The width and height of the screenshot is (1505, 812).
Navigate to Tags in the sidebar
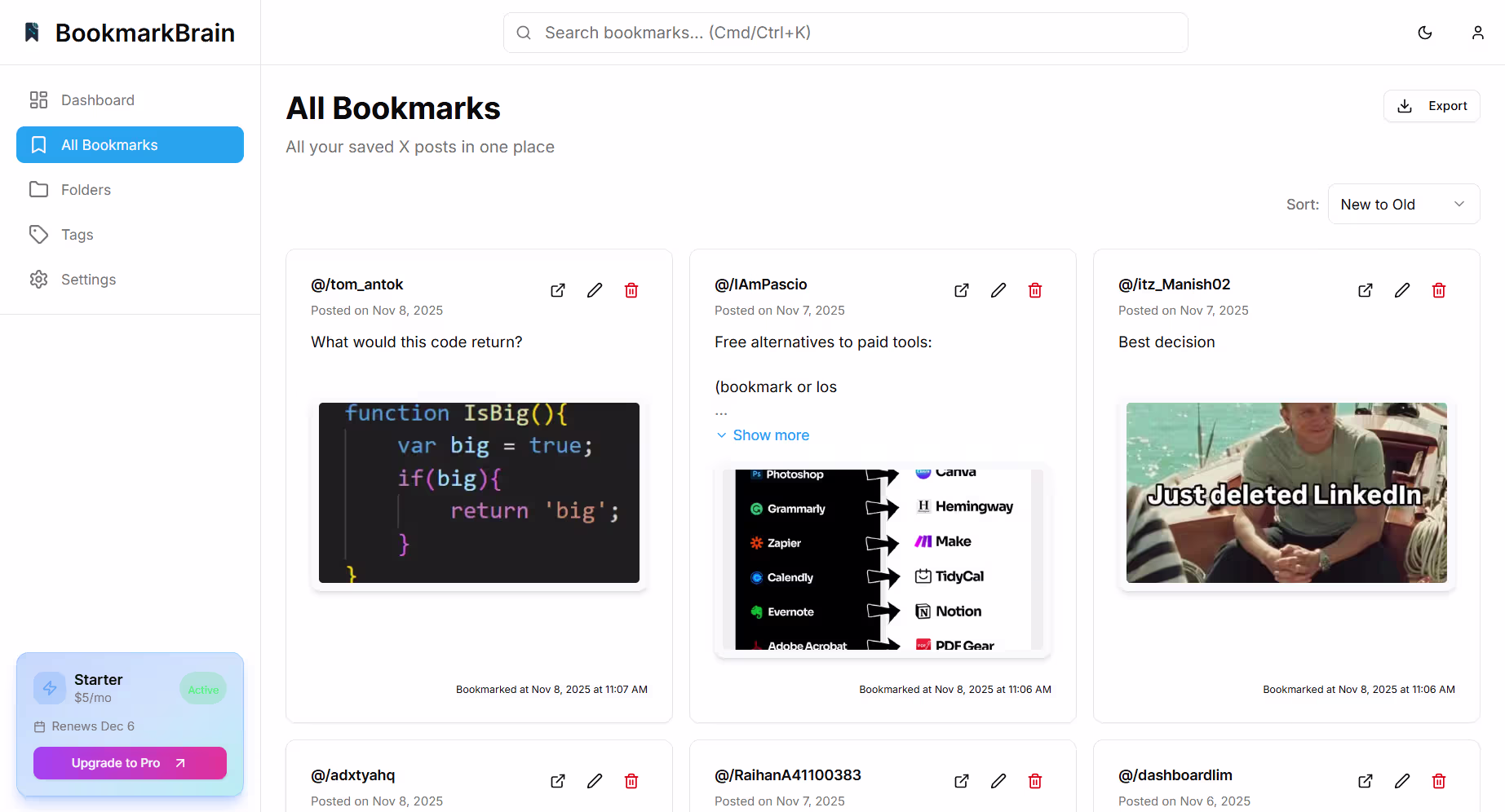pos(77,235)
